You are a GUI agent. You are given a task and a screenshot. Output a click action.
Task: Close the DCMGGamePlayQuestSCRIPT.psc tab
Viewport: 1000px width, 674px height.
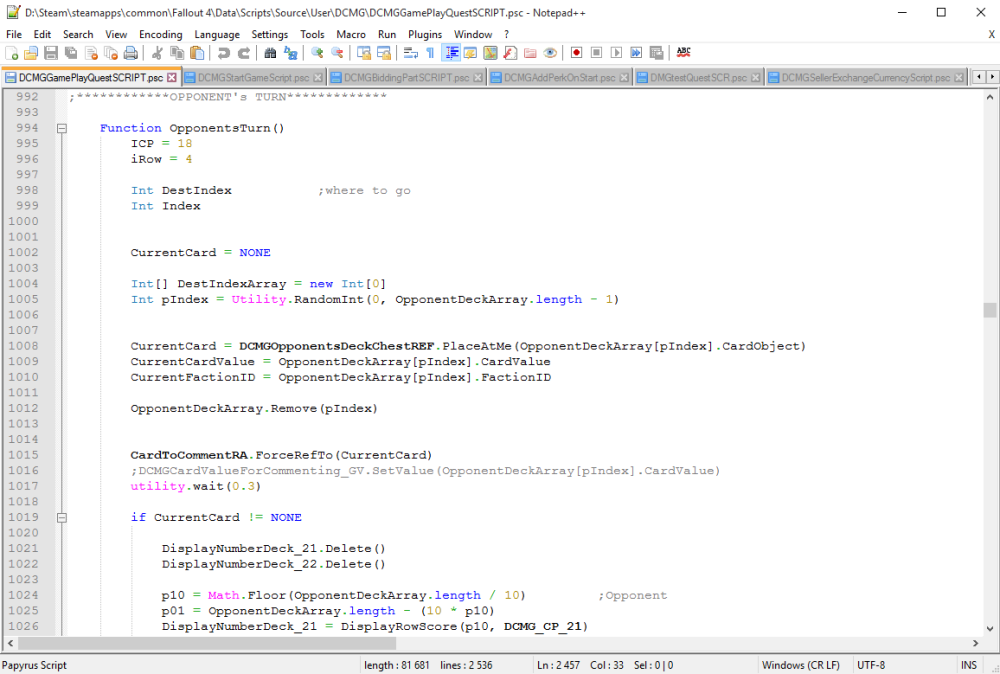point(172,78)
